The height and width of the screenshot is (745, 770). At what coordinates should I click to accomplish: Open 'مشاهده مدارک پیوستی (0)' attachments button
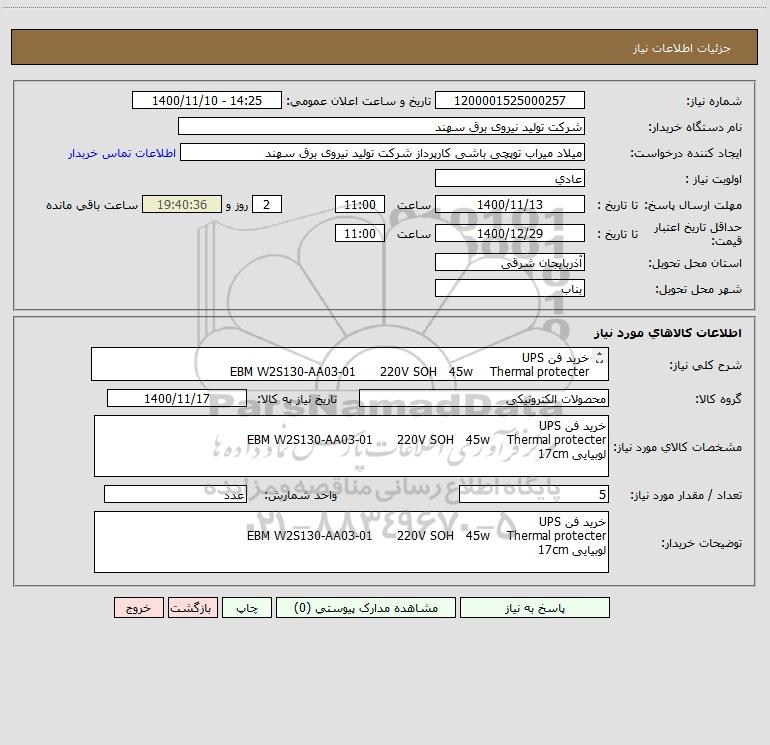366,607
